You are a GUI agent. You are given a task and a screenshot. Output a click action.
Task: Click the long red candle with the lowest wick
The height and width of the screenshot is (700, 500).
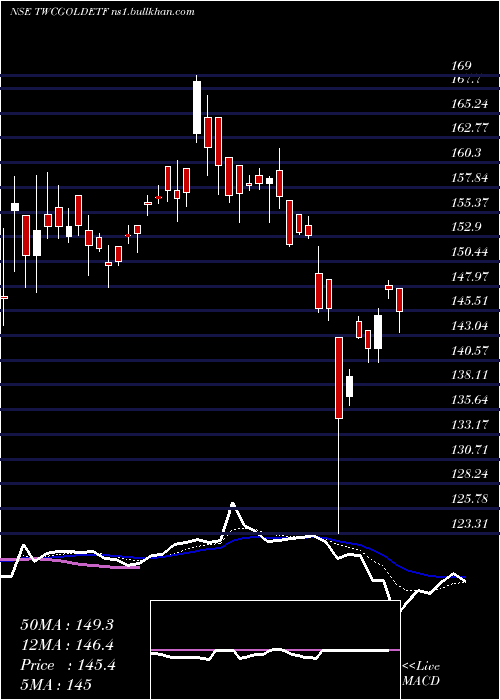(x=339, y=378)
